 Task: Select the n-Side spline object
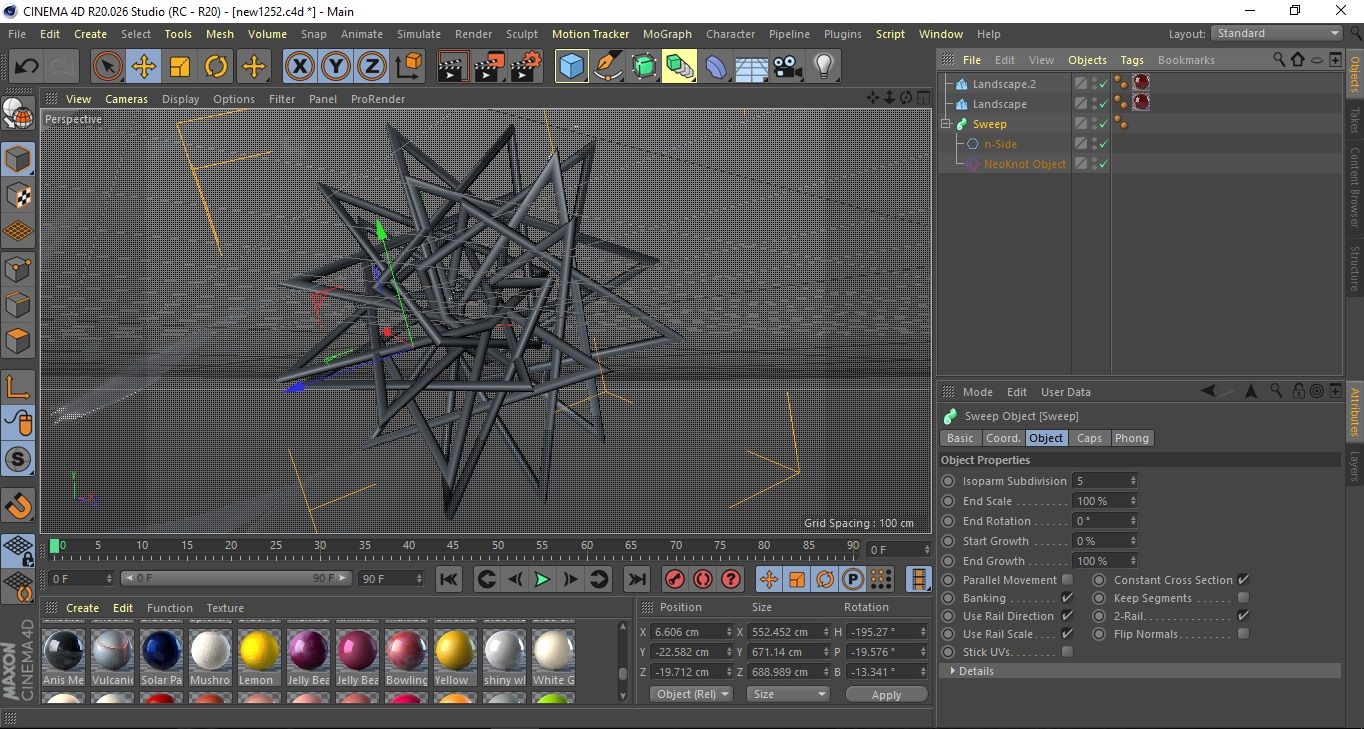click(x=1000, y=144)
